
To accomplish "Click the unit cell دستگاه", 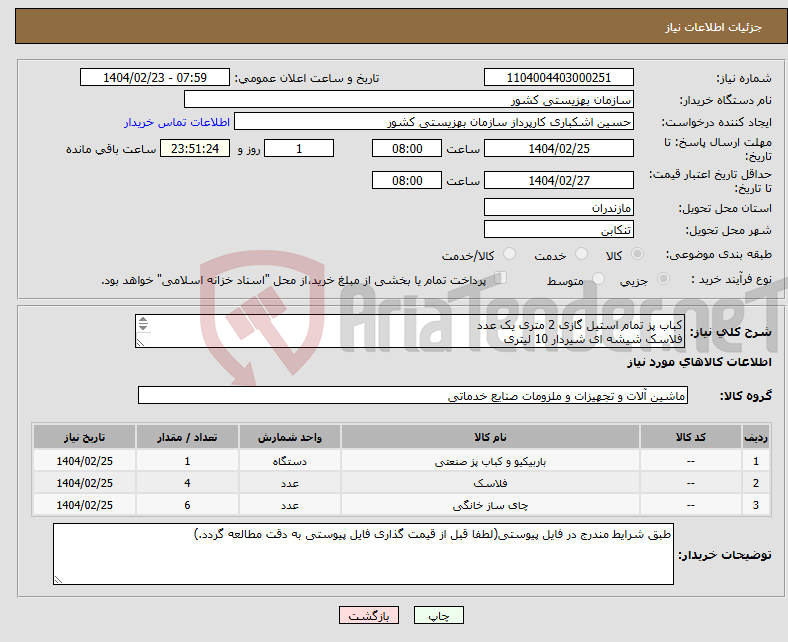I will [290, 461].
